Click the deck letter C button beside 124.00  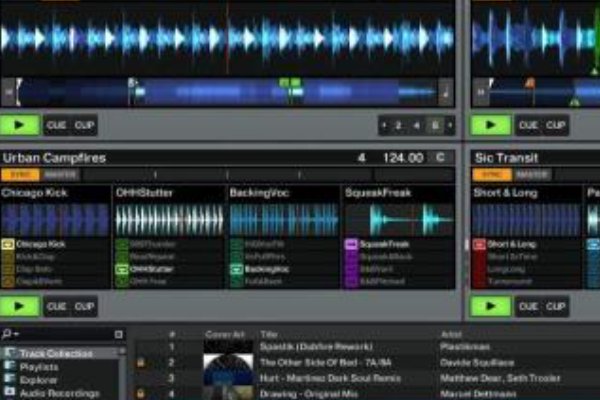[440, 158]
